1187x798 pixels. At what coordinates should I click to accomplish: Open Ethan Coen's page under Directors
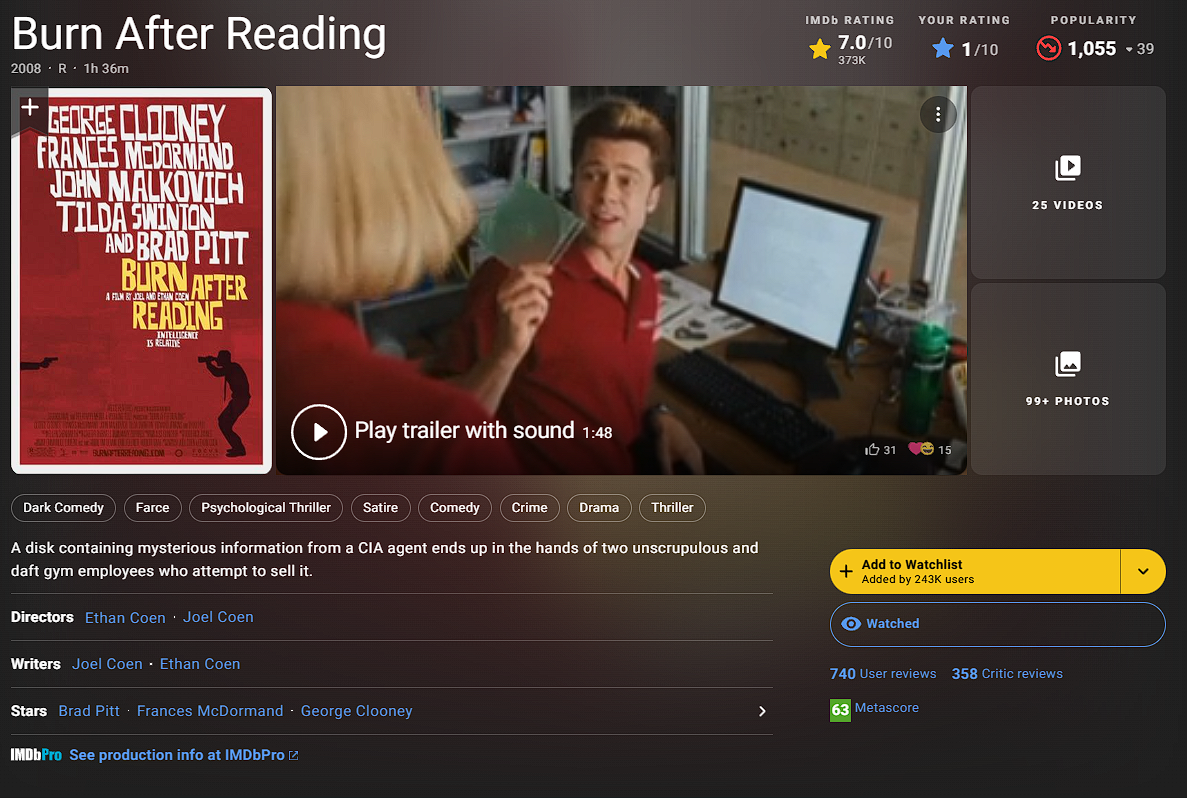(x=125, y=618)
